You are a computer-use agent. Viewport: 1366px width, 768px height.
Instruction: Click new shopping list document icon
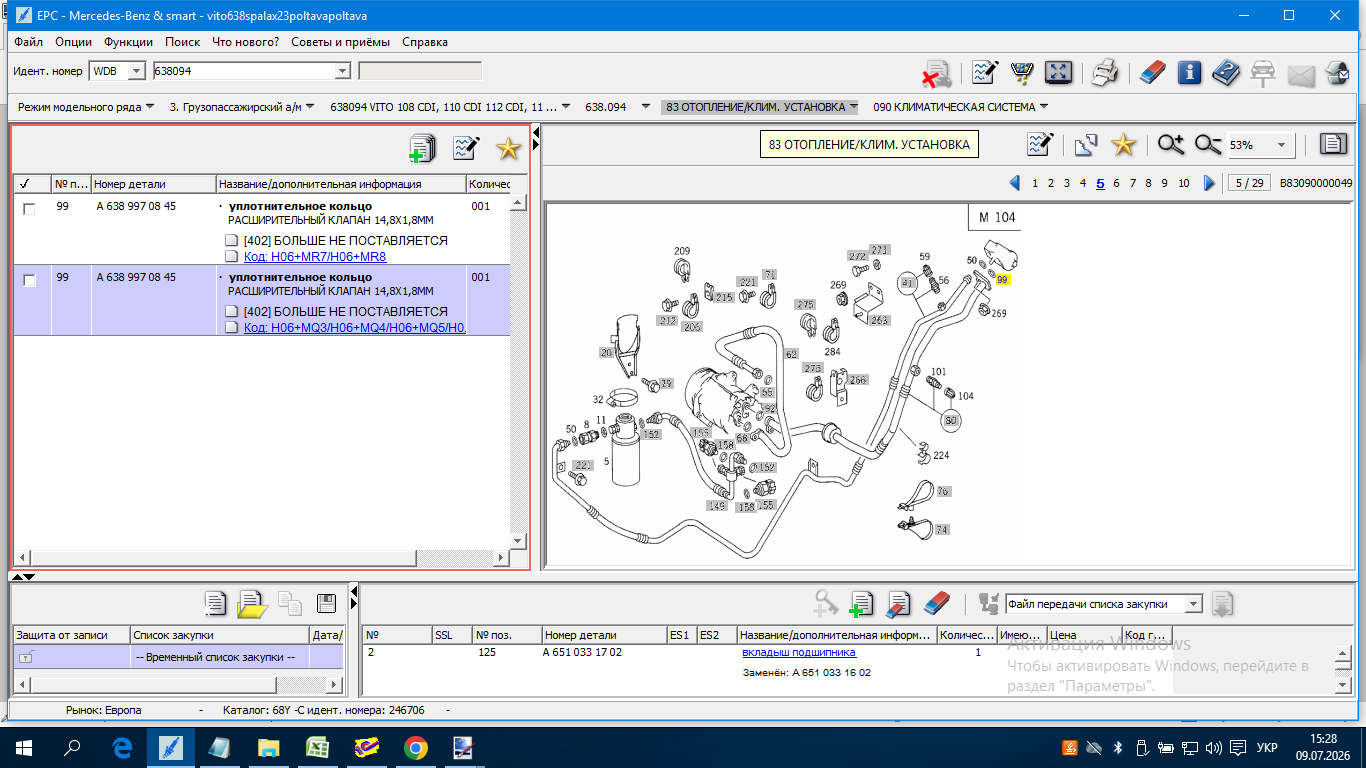pyautogui.click(x=215, y=603)
